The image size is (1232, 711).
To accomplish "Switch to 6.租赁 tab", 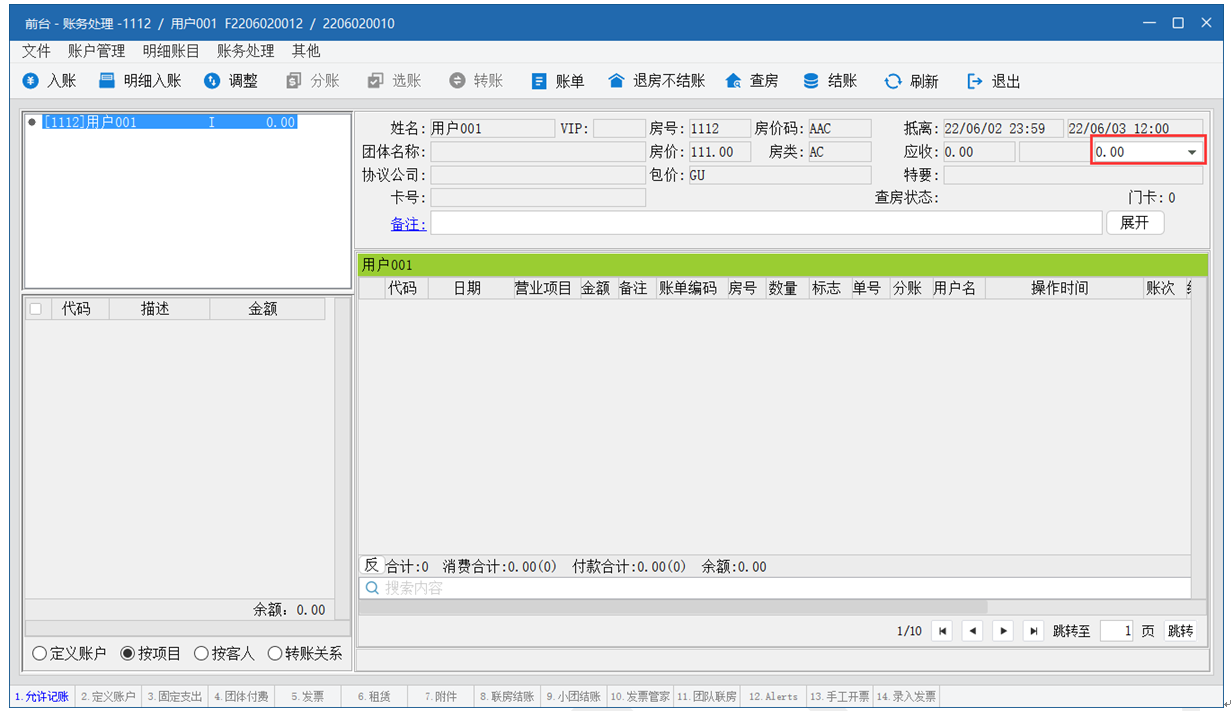I will (374, 696).
